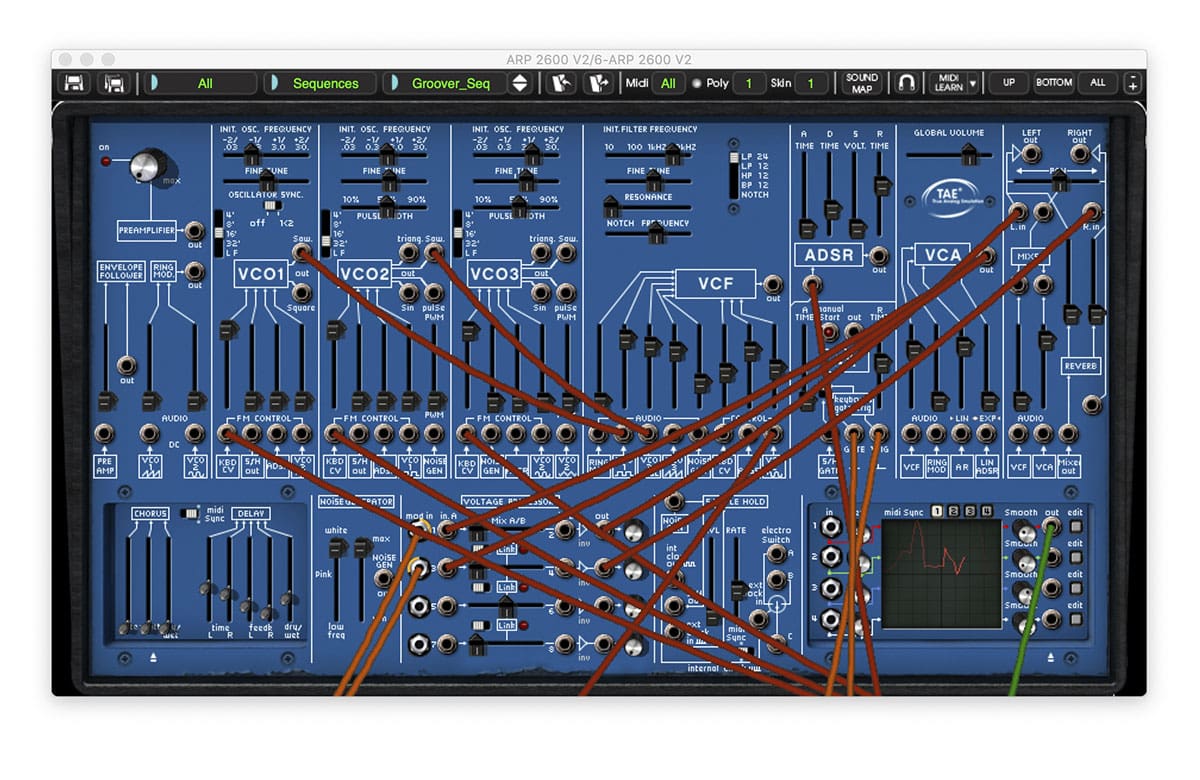
Task: Click the VCA audio VCF input jack
Action: click(x=911, y=433)
